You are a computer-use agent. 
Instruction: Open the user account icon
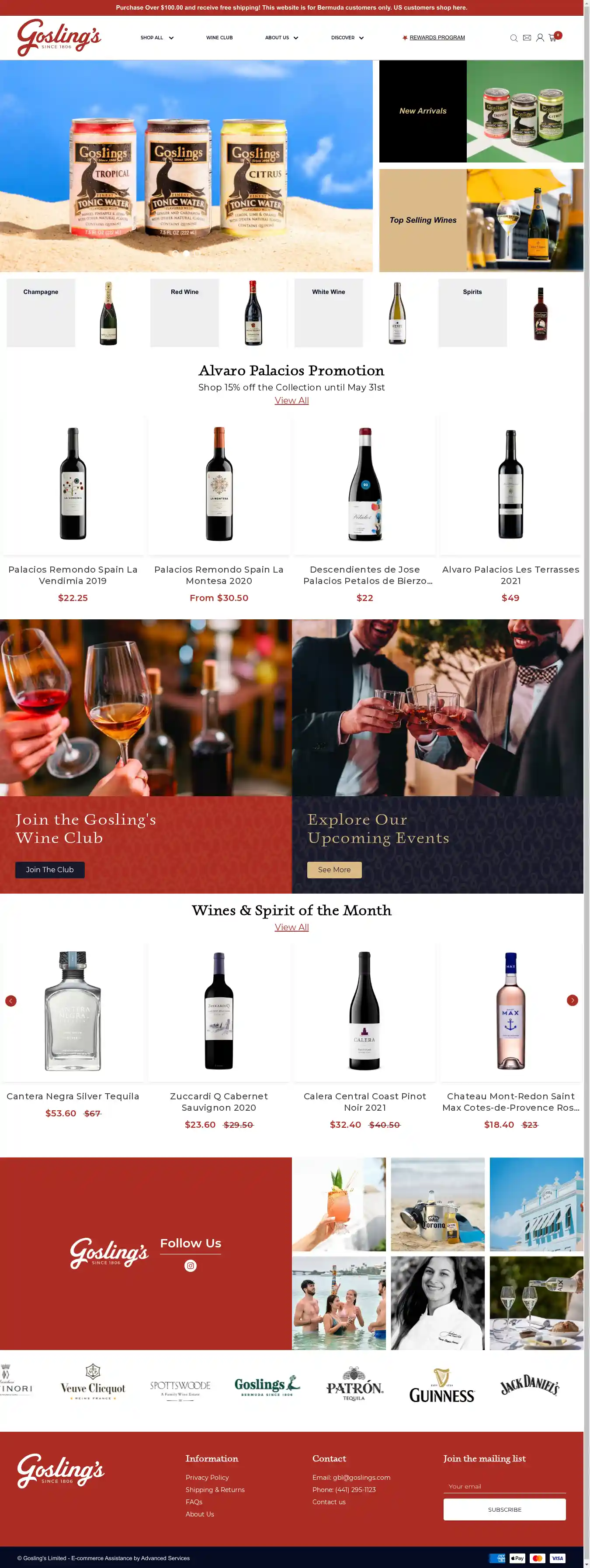click(x=539, y=38)
